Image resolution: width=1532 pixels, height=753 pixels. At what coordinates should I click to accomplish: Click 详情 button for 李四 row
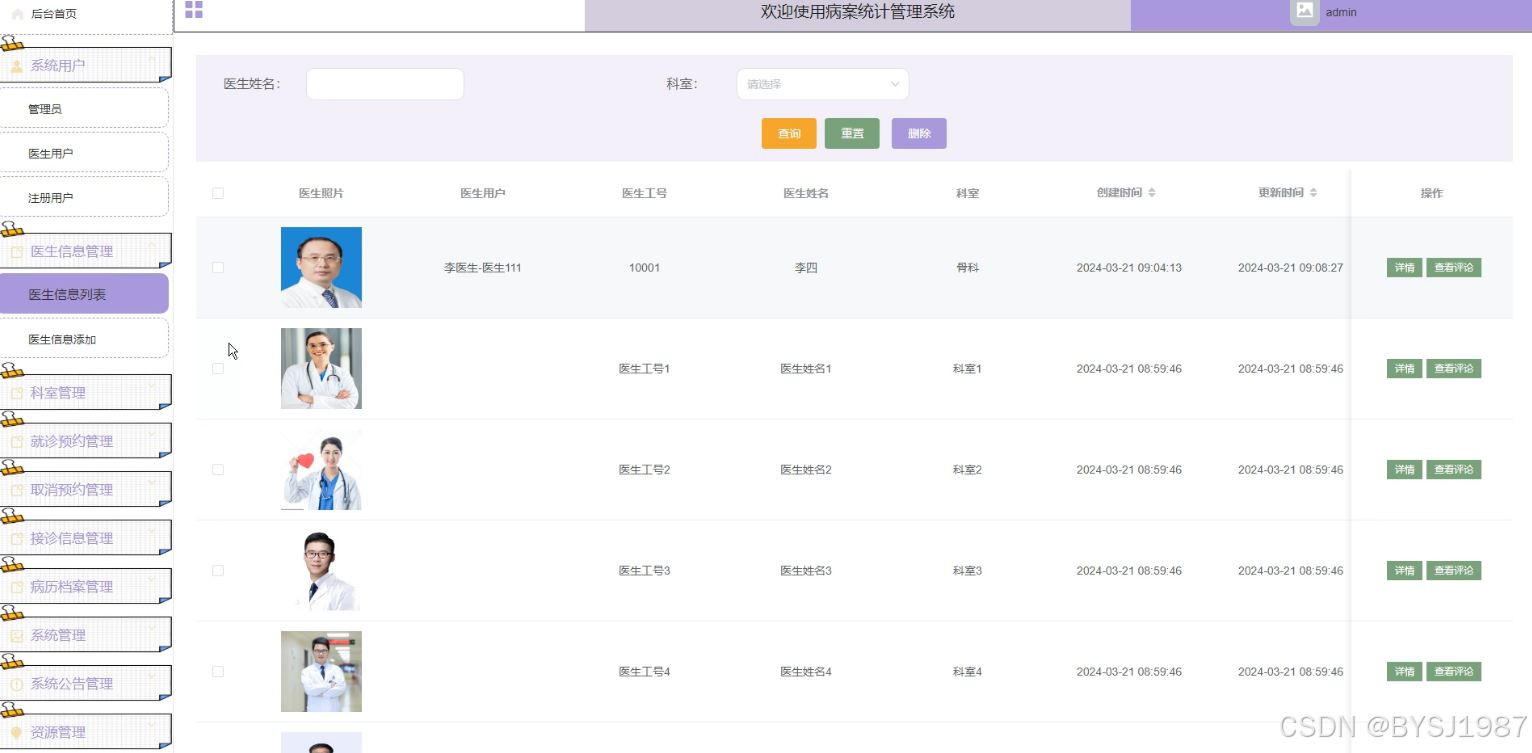(x=1404, y=268)
